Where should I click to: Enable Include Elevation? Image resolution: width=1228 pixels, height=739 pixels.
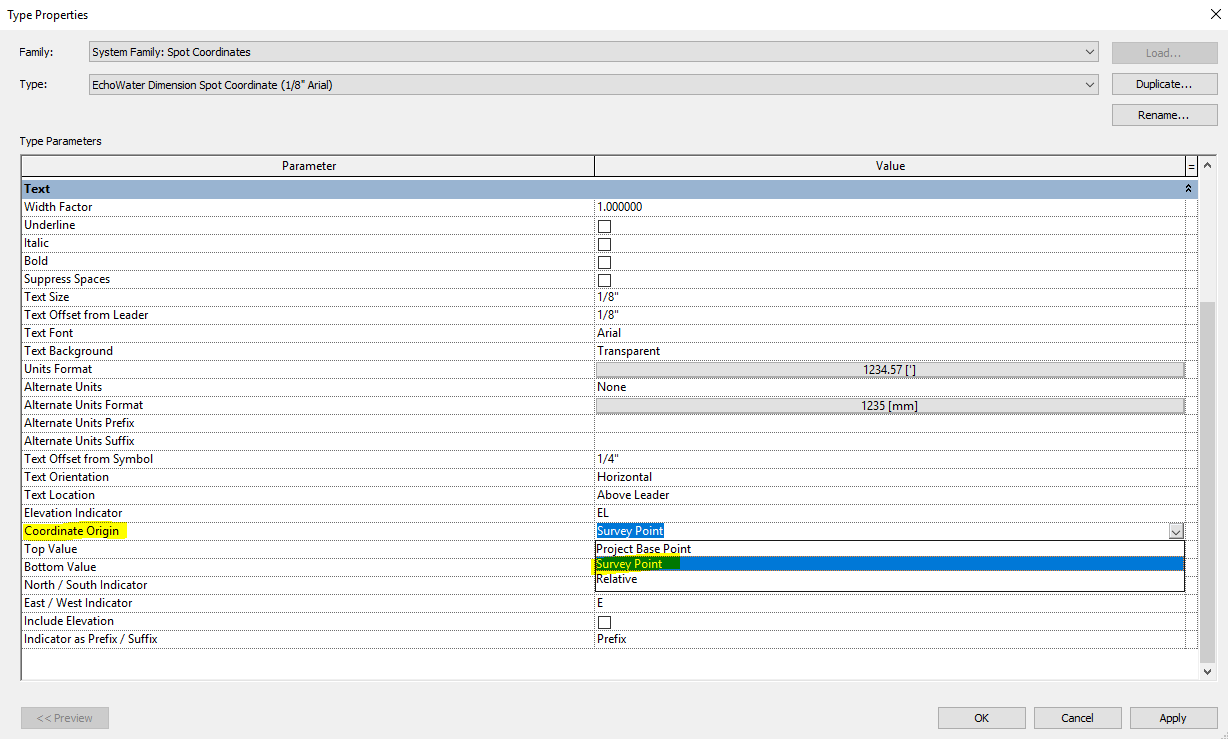pyautogui.click(x=604, y=621)
